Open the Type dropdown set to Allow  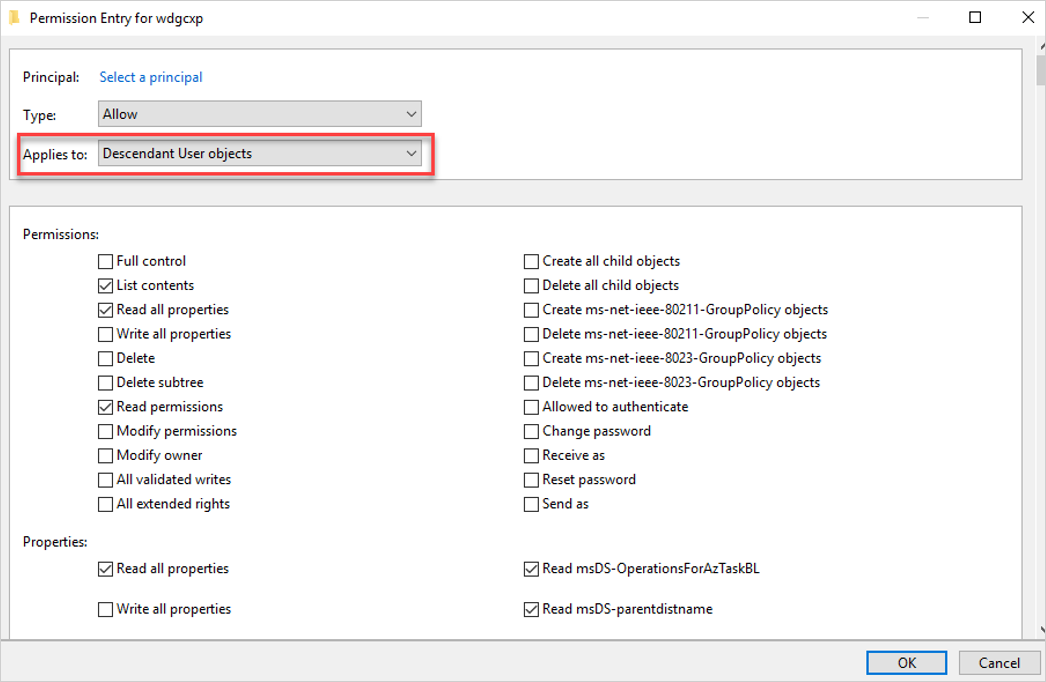[259, 114]
